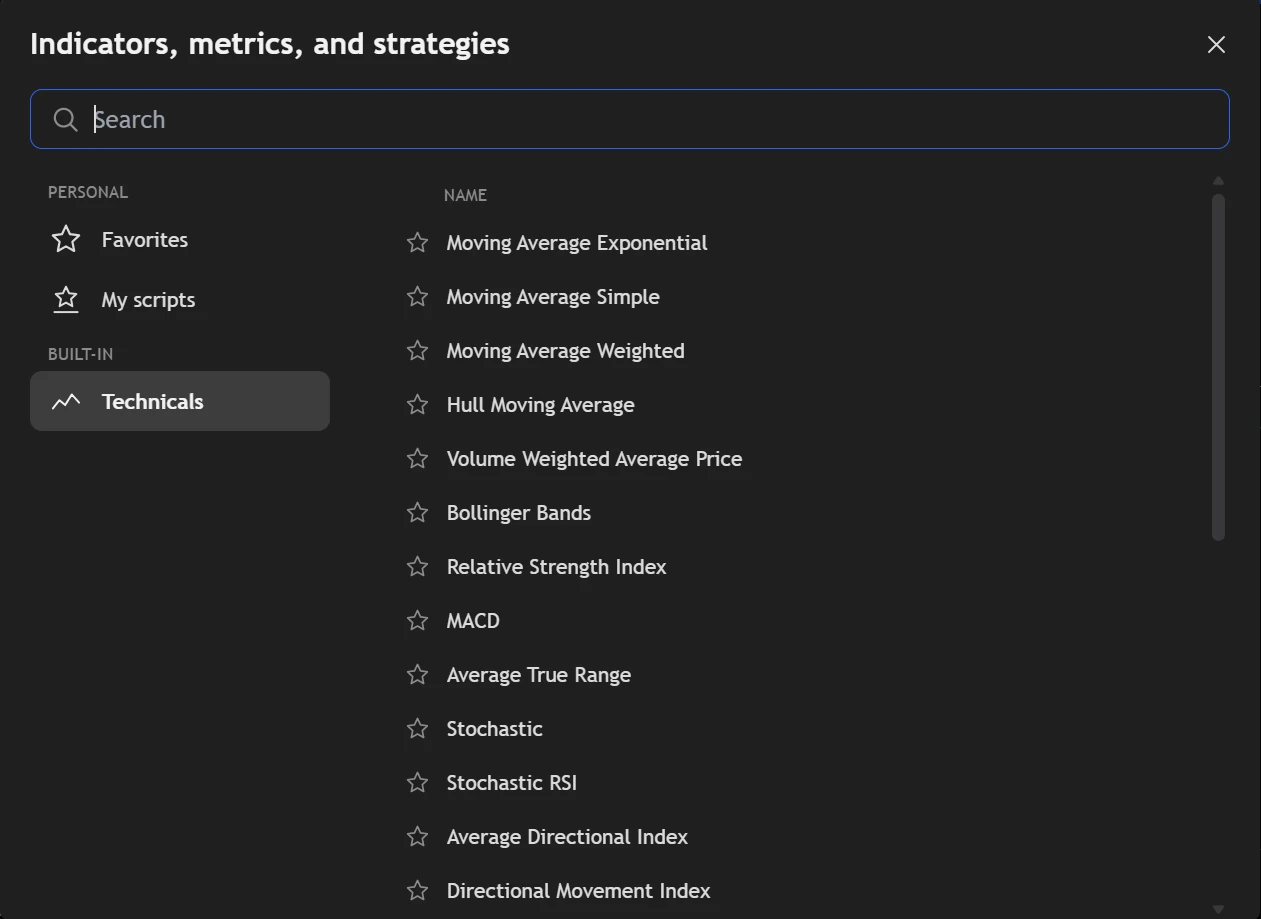Open the My scripts section
The image size is (1261, 919).
(x=180, y=300)
